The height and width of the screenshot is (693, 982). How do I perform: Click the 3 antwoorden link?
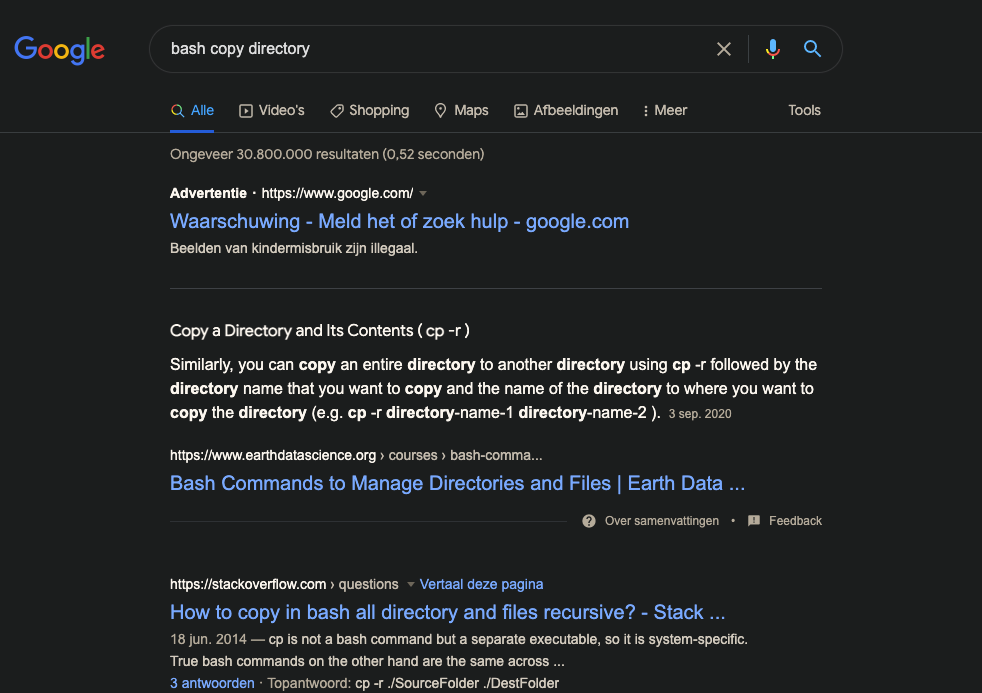point(212,683)
